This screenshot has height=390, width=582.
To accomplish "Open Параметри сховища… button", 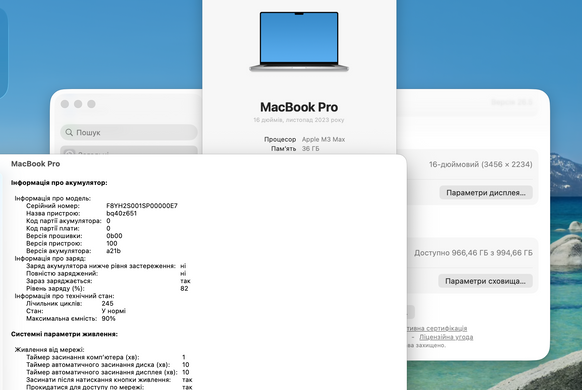I will coord(485,281).
